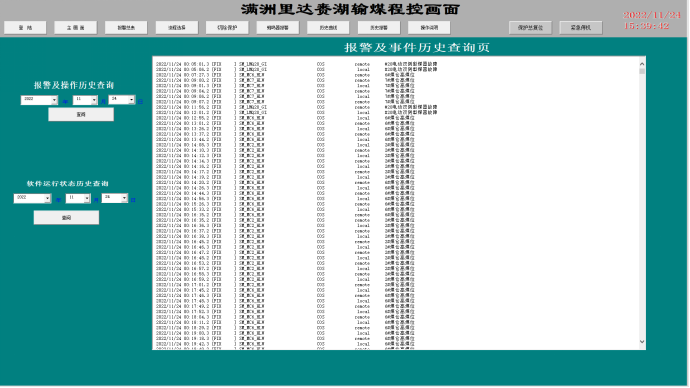This screenshot has width=690, height=388.
Task: Open the button left of 切除保护
Action: (176, 27)
